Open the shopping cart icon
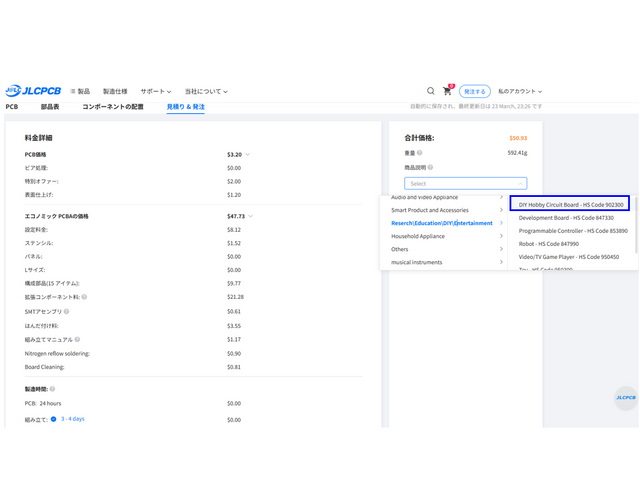 [447, 91]
